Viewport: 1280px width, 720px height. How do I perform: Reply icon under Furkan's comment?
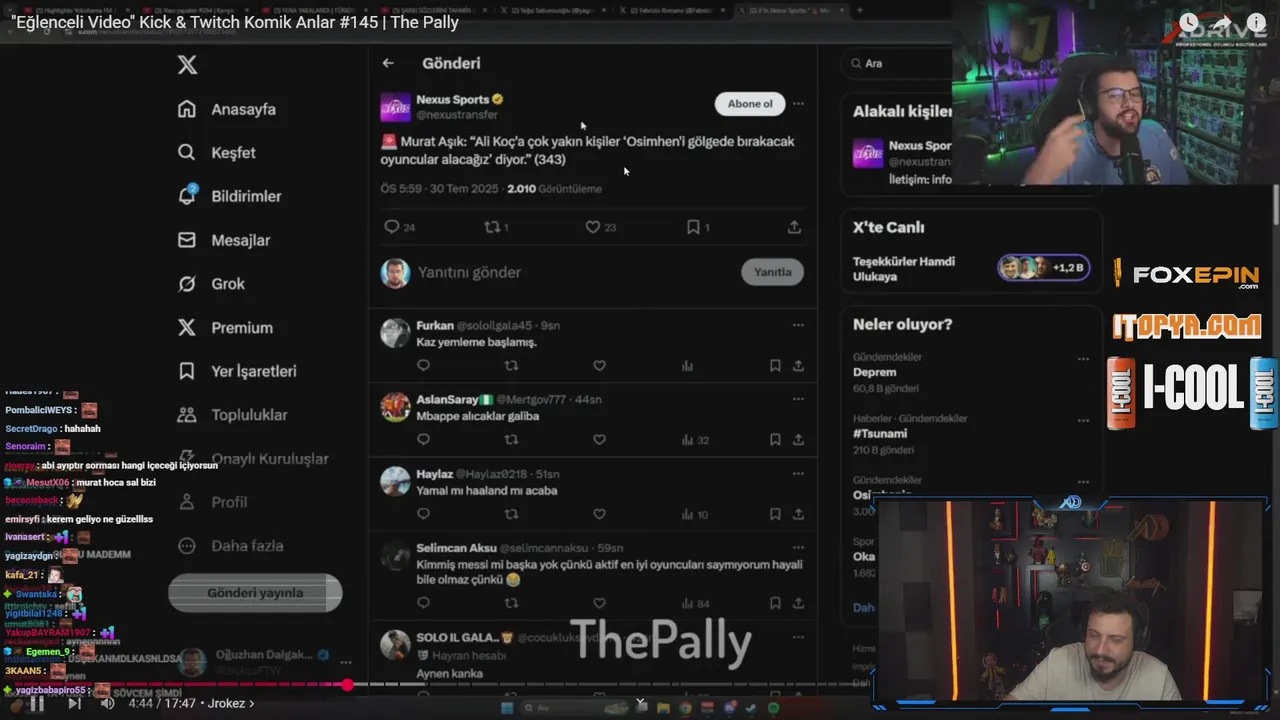pos(423,366)
